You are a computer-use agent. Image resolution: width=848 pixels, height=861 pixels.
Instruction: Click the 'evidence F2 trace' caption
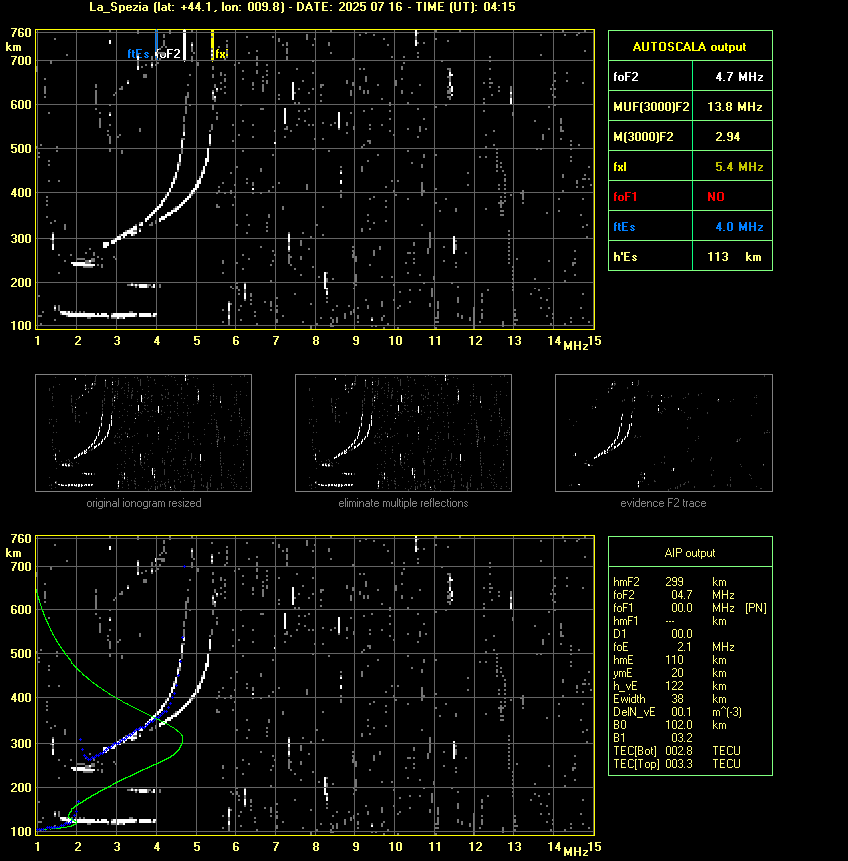[663, 503]
